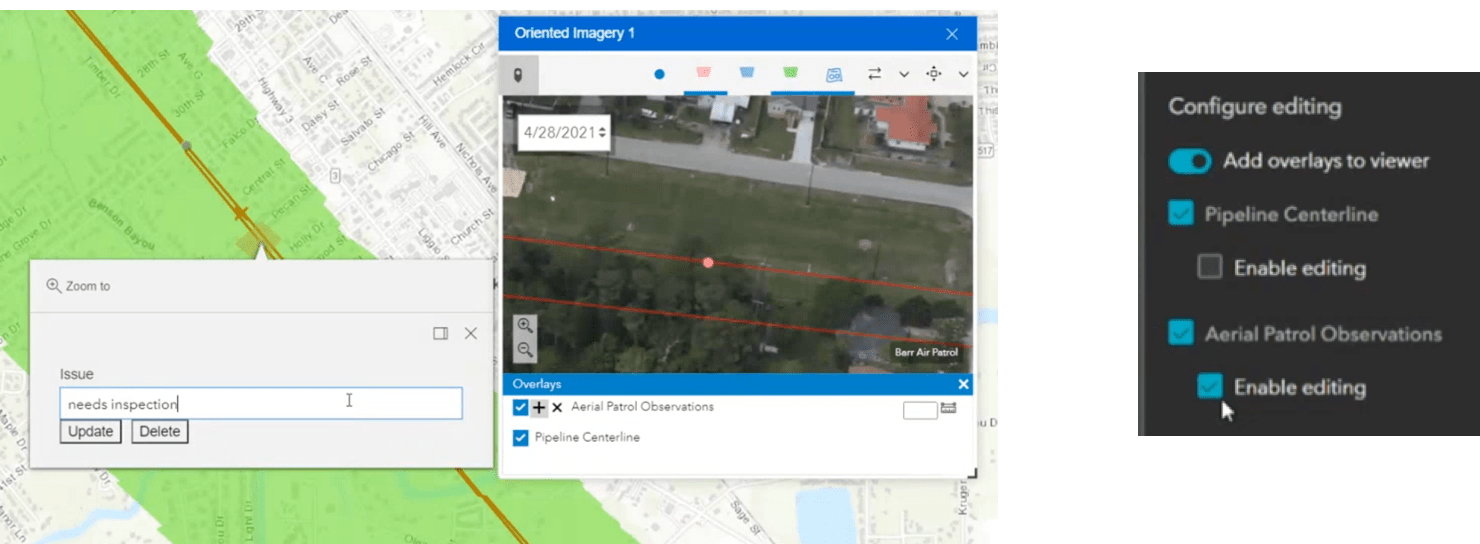Viewport: 1480px width, 544px height.
Task: Click Zoom to in the popup
Action: pos(79,286)
